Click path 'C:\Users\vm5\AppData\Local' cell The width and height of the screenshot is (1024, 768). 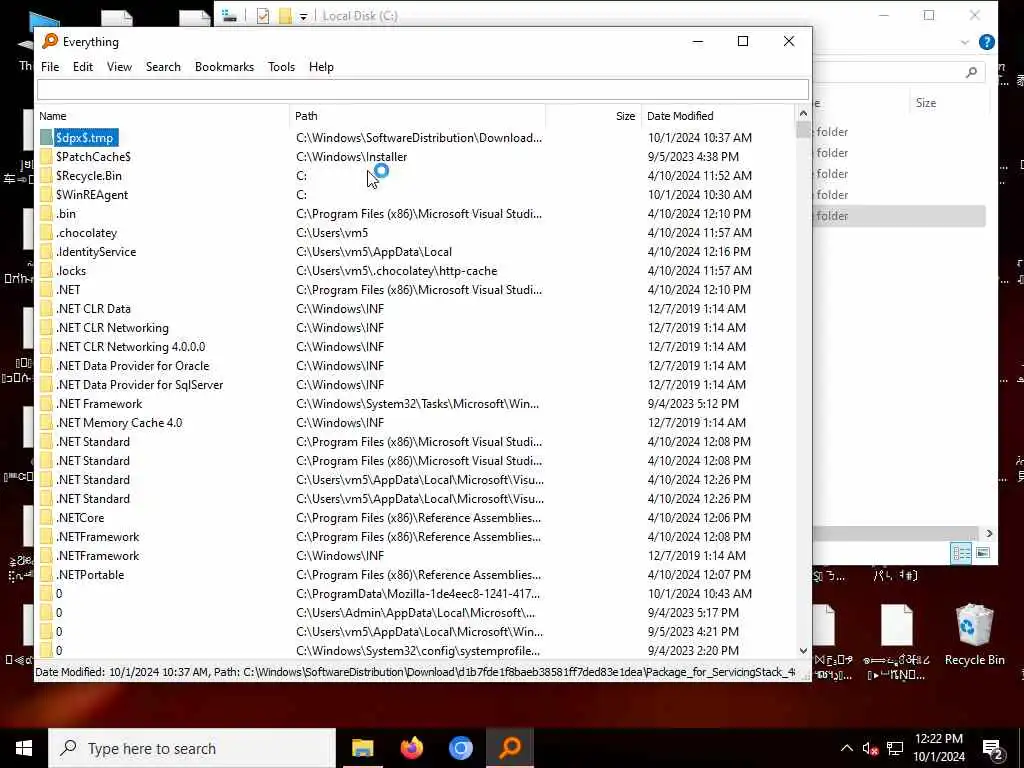click(374, 251)
